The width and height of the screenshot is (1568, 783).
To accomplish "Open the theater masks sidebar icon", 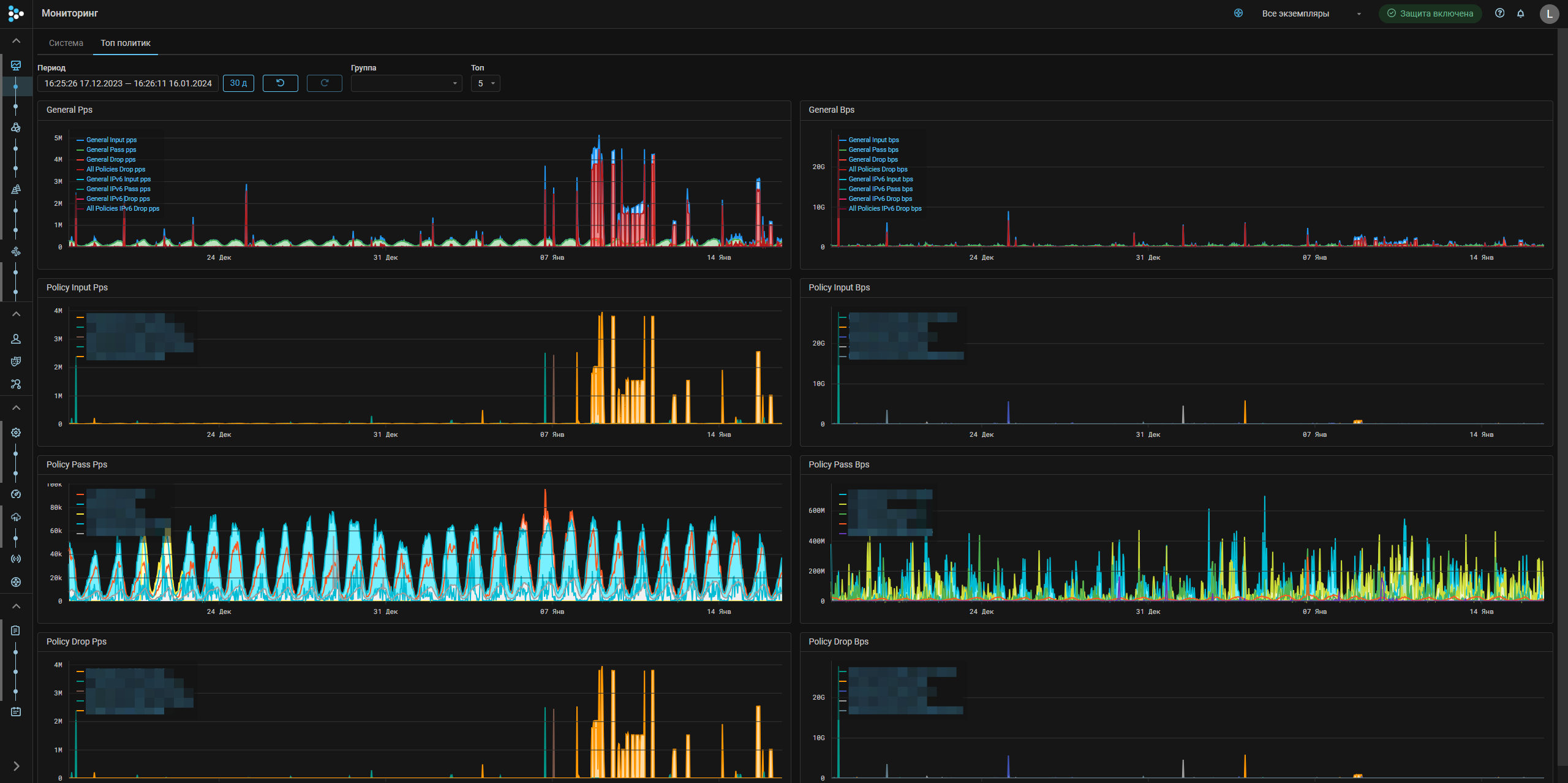I will (x=16, y=361).
